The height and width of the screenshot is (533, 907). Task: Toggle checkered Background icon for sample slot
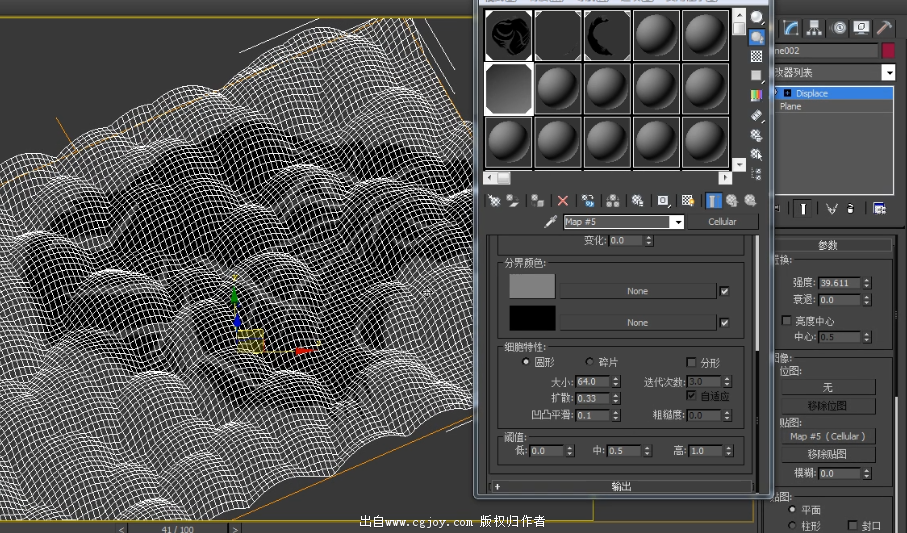(757, 56)
